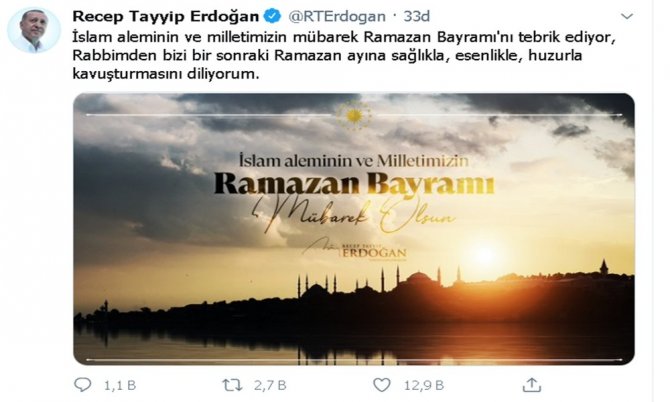Click the tweet text starting with İslam aleminin
670x402 pixels.
pos(344,56)
